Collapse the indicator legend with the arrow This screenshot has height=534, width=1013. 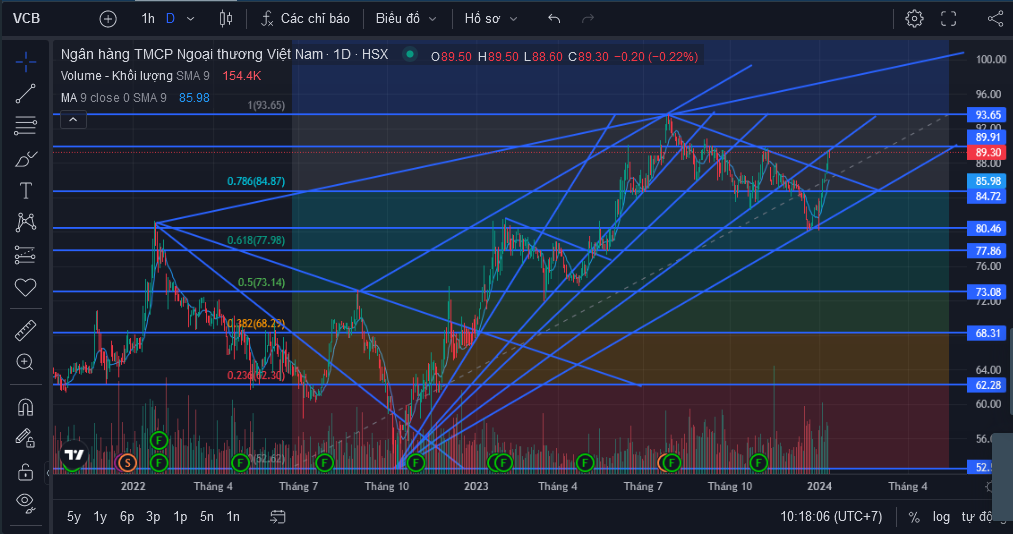point(73,120)
